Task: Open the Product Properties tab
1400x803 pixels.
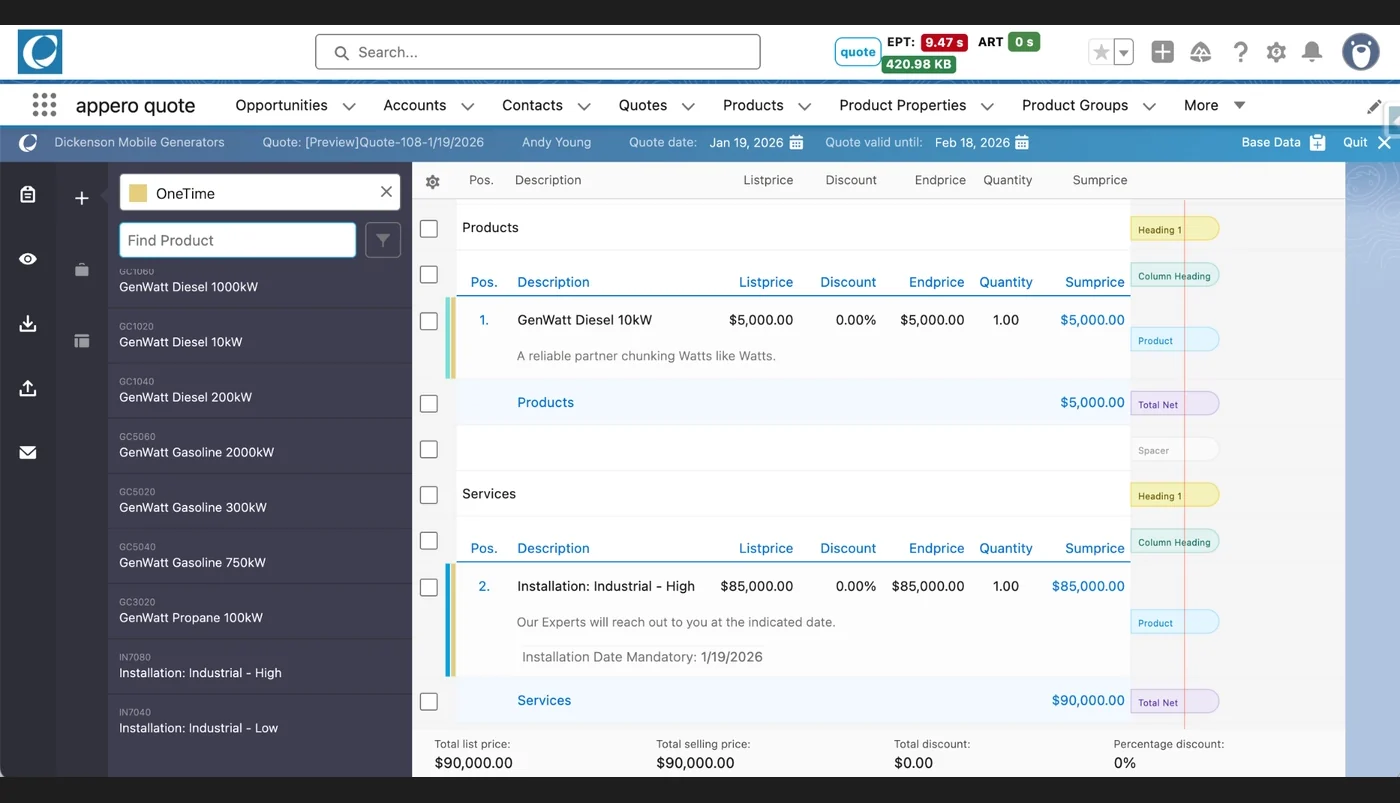Action: (902, 105)
